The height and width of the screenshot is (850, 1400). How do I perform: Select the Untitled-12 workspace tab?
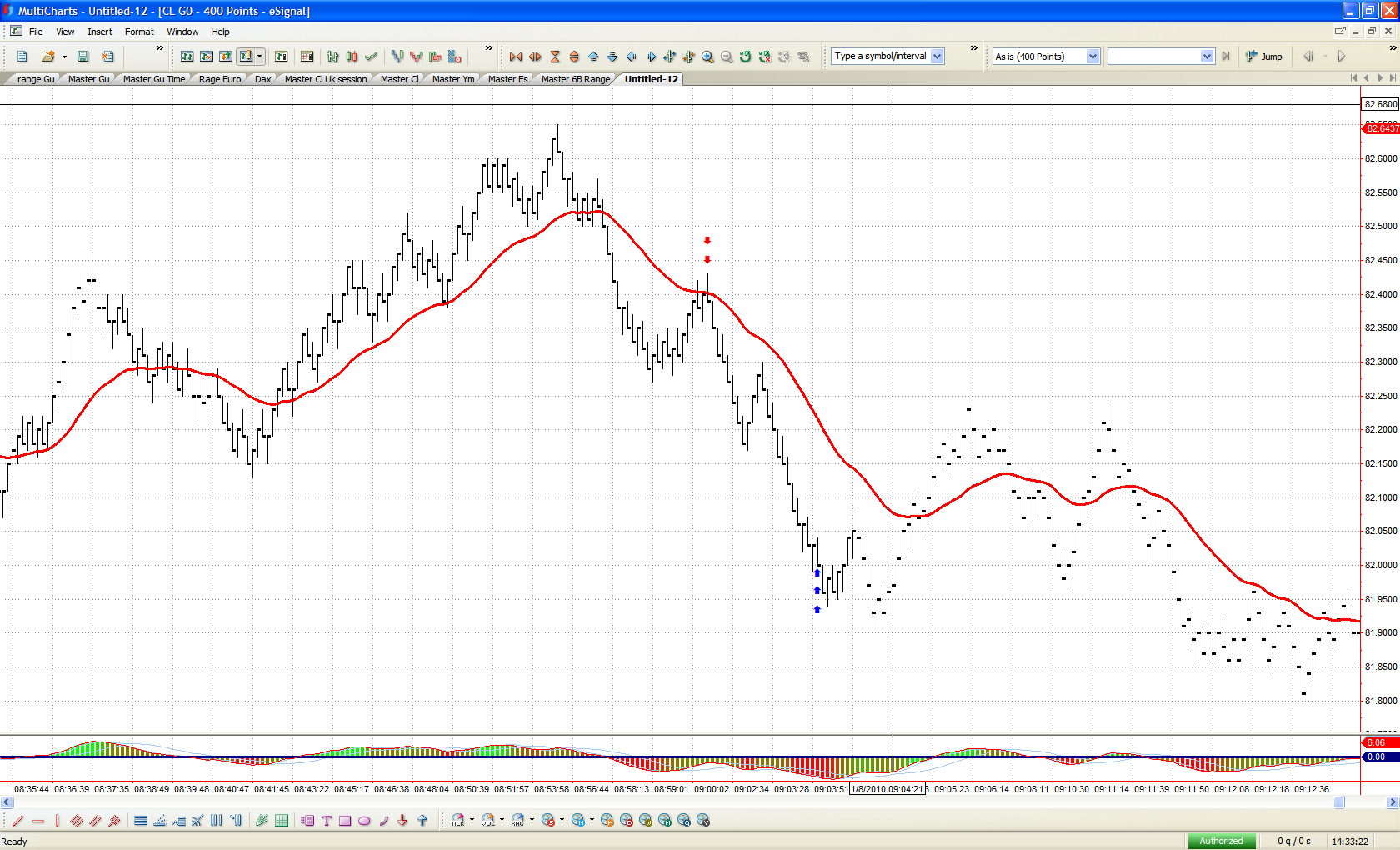(x=652, y=79)
